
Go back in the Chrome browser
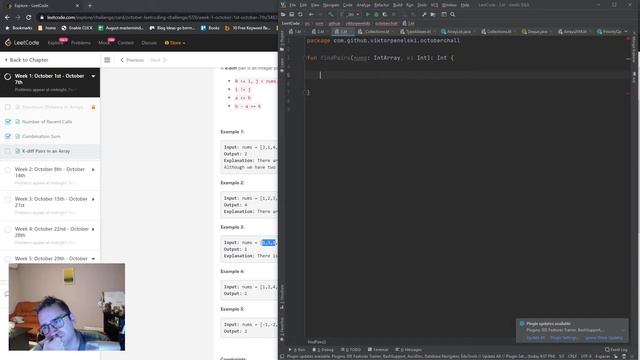[x=7, y=18]
